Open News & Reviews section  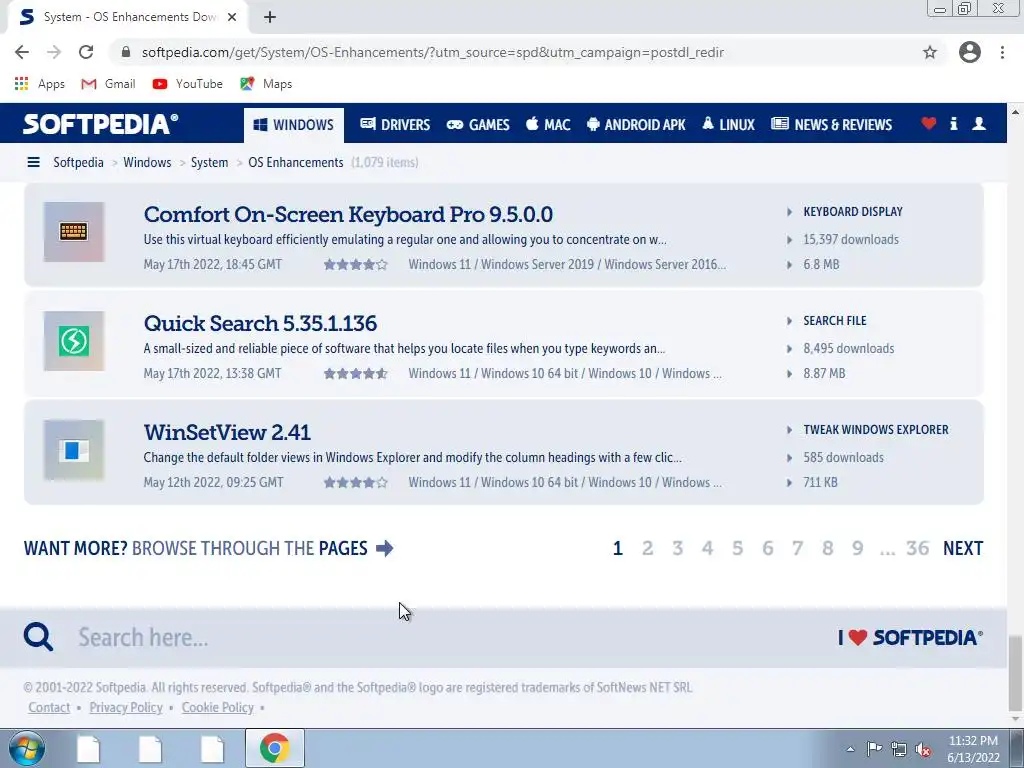(831, 125)
